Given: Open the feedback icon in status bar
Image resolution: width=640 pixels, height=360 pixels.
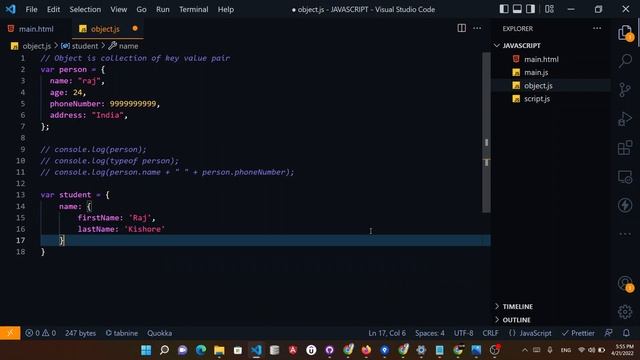Looking at the screenshot, I should coord(608,333).
